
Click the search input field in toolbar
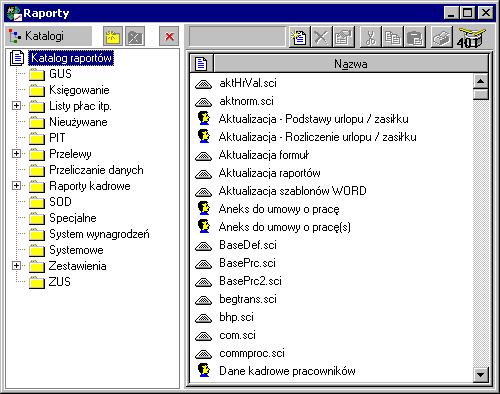[x=237, y=36]
